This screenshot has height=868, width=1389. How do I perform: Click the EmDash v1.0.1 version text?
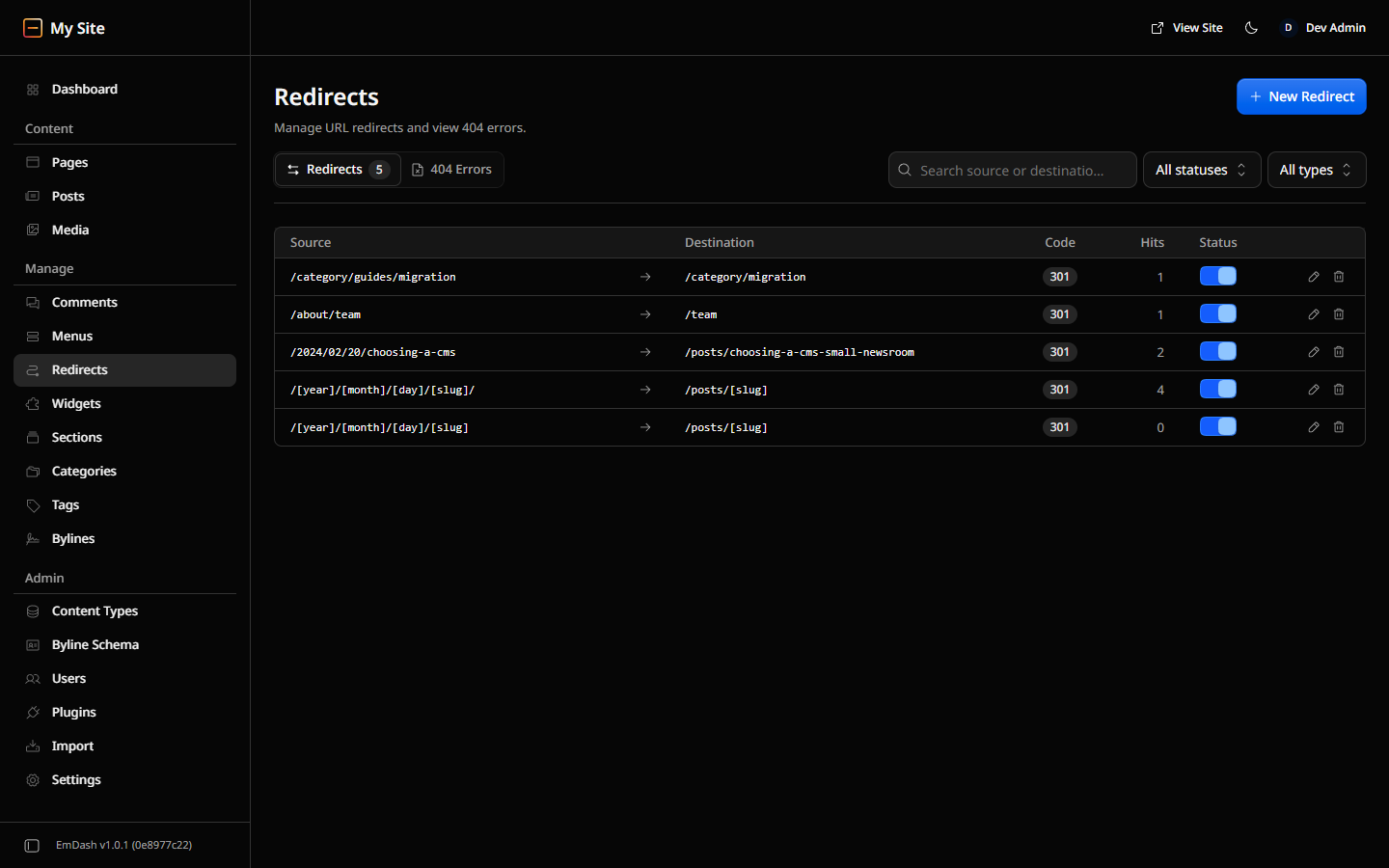(x=123, y=845)
